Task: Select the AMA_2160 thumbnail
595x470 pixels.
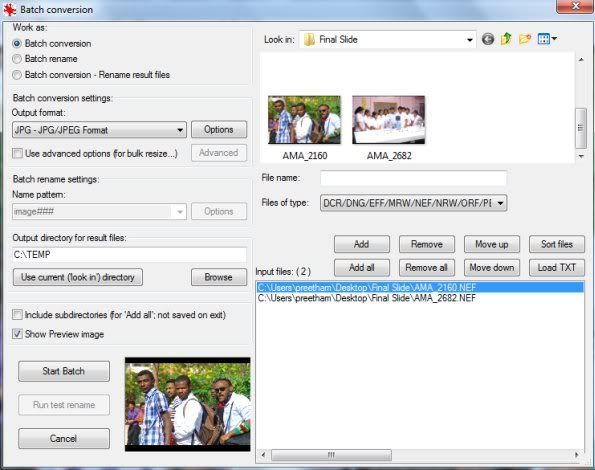Action: [304, 120]
